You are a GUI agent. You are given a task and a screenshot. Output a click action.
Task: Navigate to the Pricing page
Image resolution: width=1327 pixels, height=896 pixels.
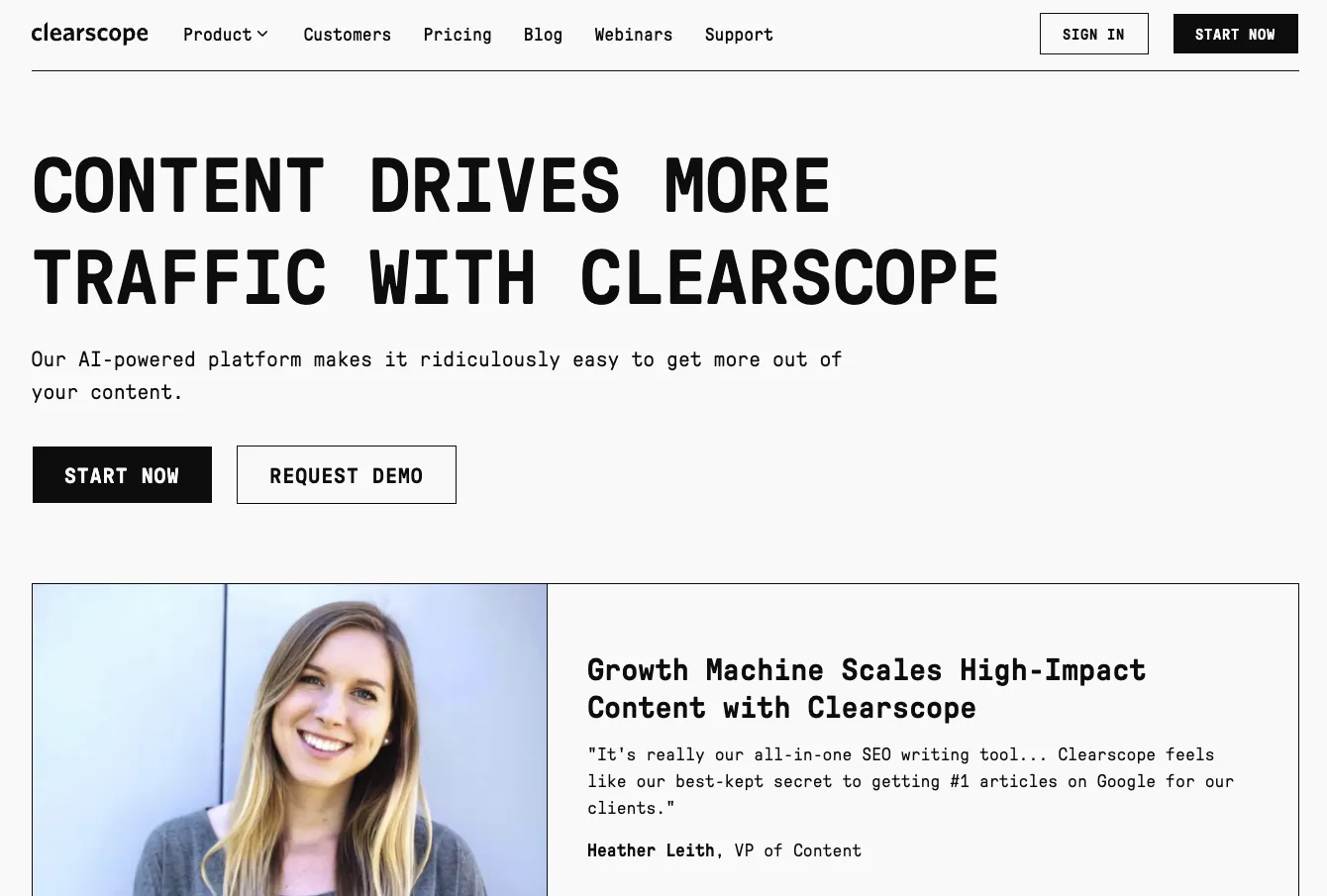[x=457, y=35]
